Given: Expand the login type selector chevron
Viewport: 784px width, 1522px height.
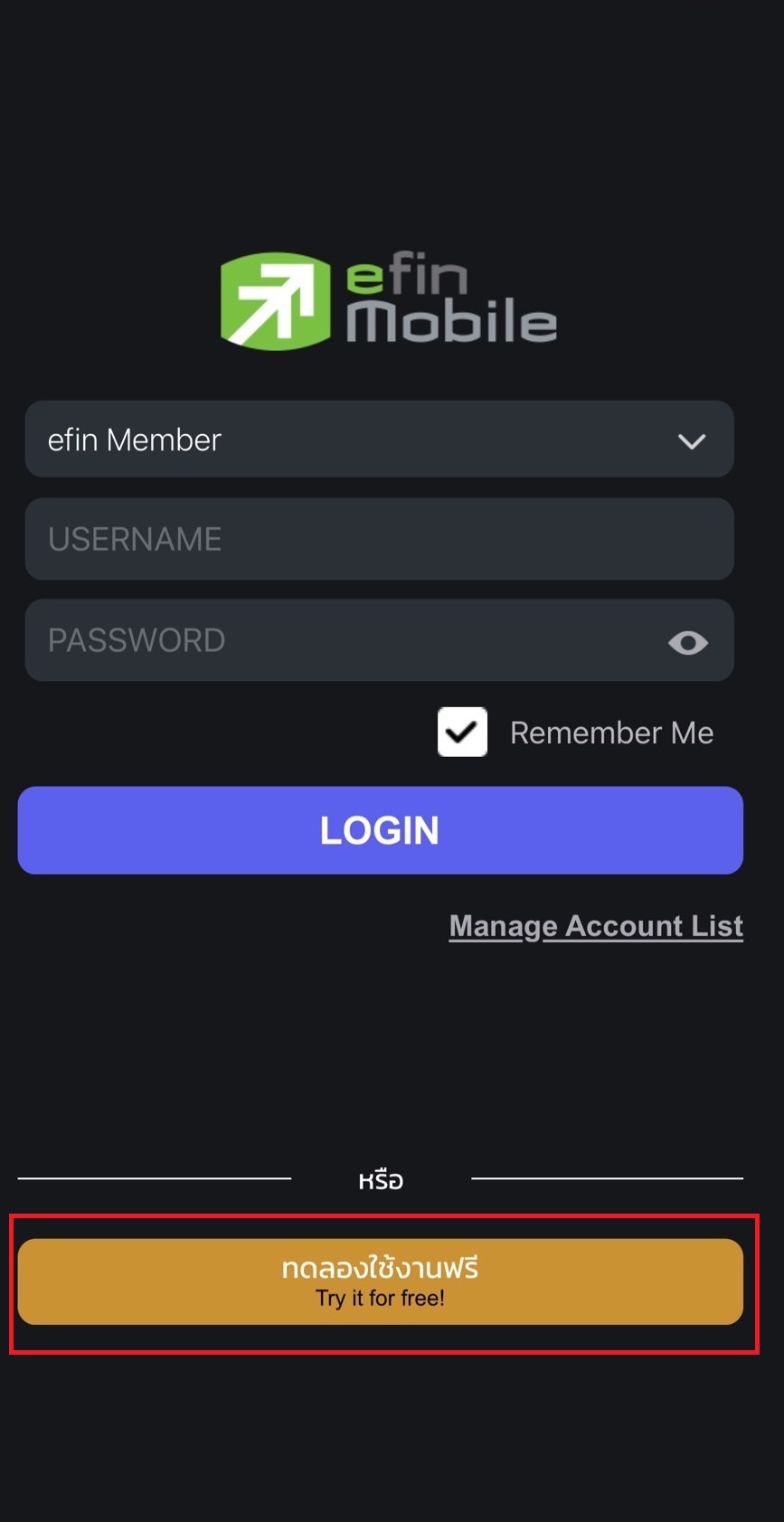Looking at the screenshot, I should click(x=691, y=441).
